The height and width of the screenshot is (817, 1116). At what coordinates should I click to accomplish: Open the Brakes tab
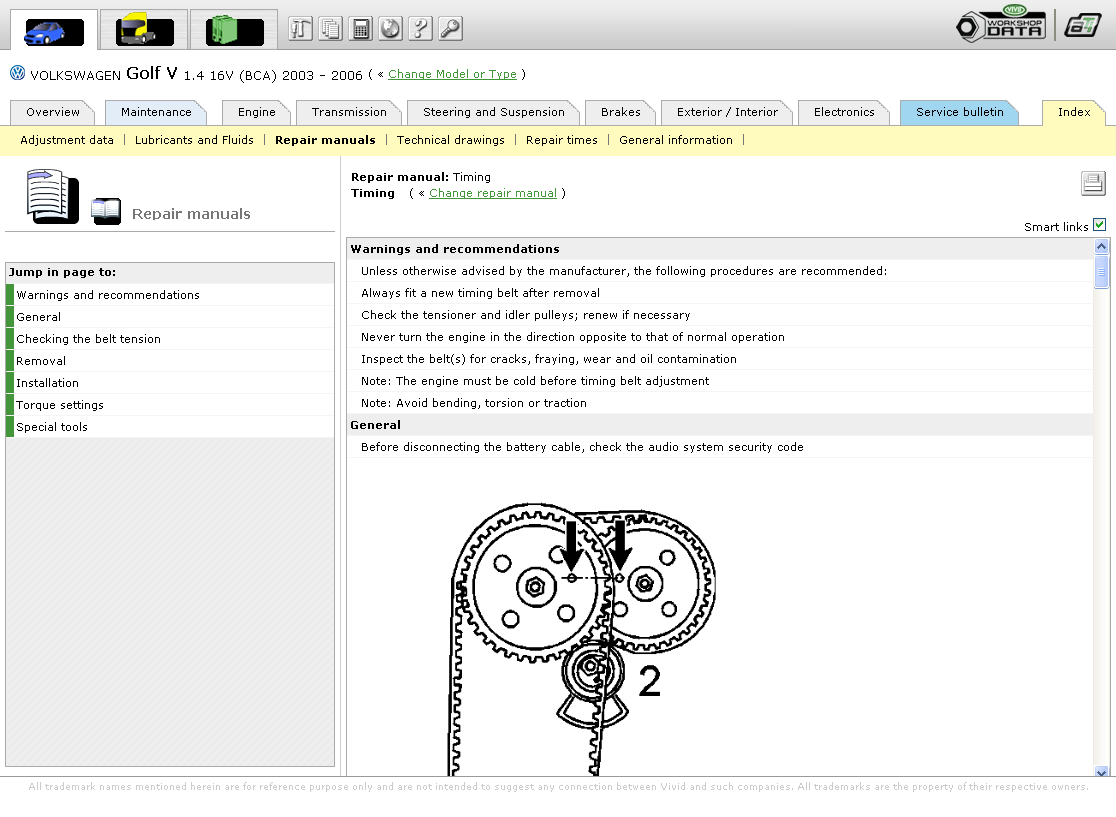click(x=620, y=112)
